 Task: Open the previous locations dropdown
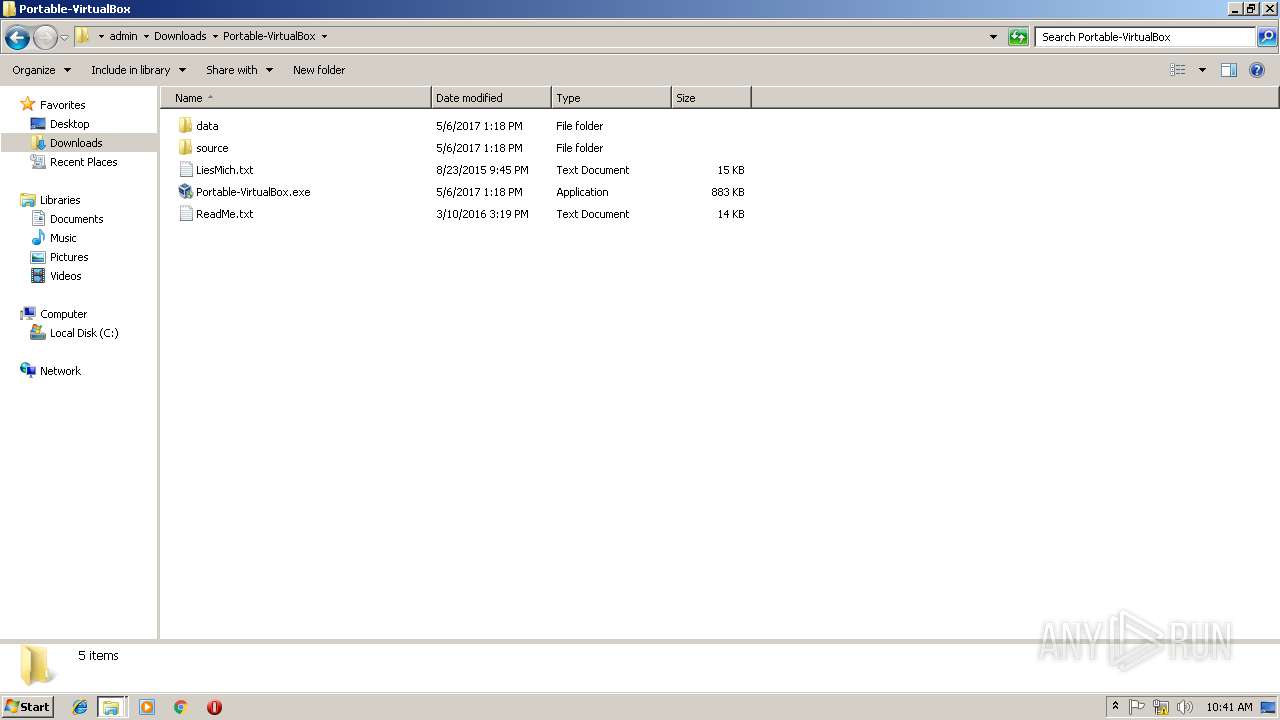tap(993, 37)
